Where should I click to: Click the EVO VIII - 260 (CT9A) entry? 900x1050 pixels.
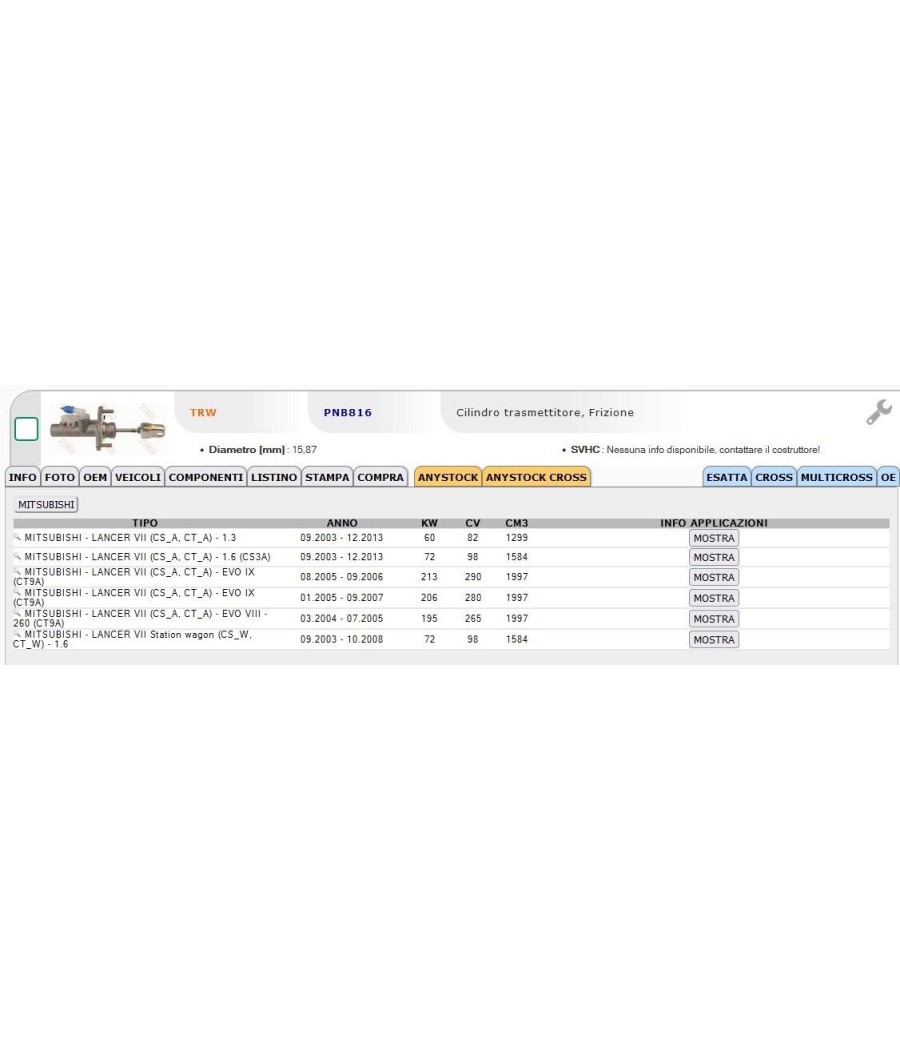click(x=140, y=618)
